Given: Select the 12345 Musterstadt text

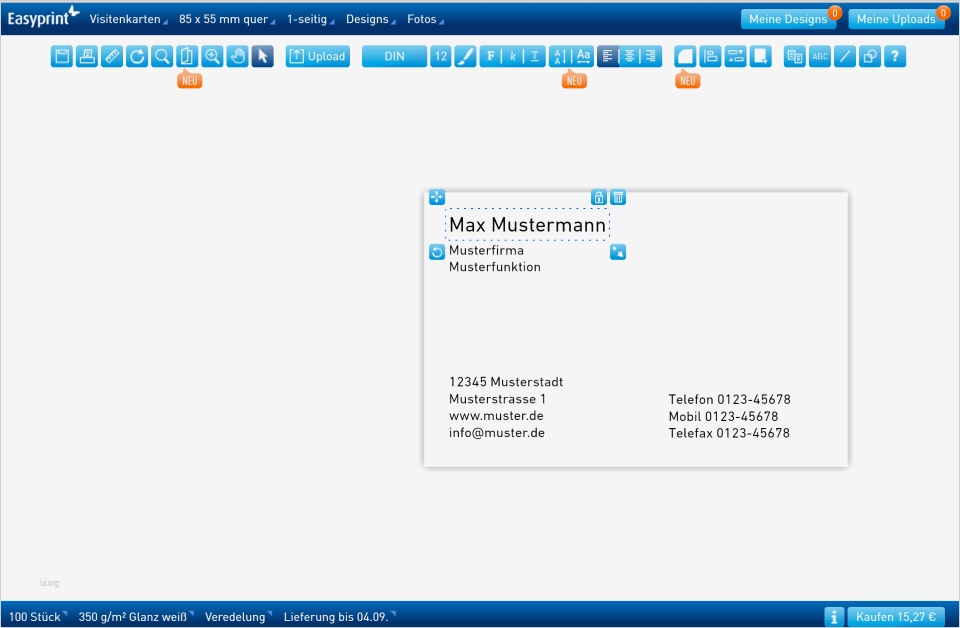Looking at the screenshot, I should tap(506, 382).
